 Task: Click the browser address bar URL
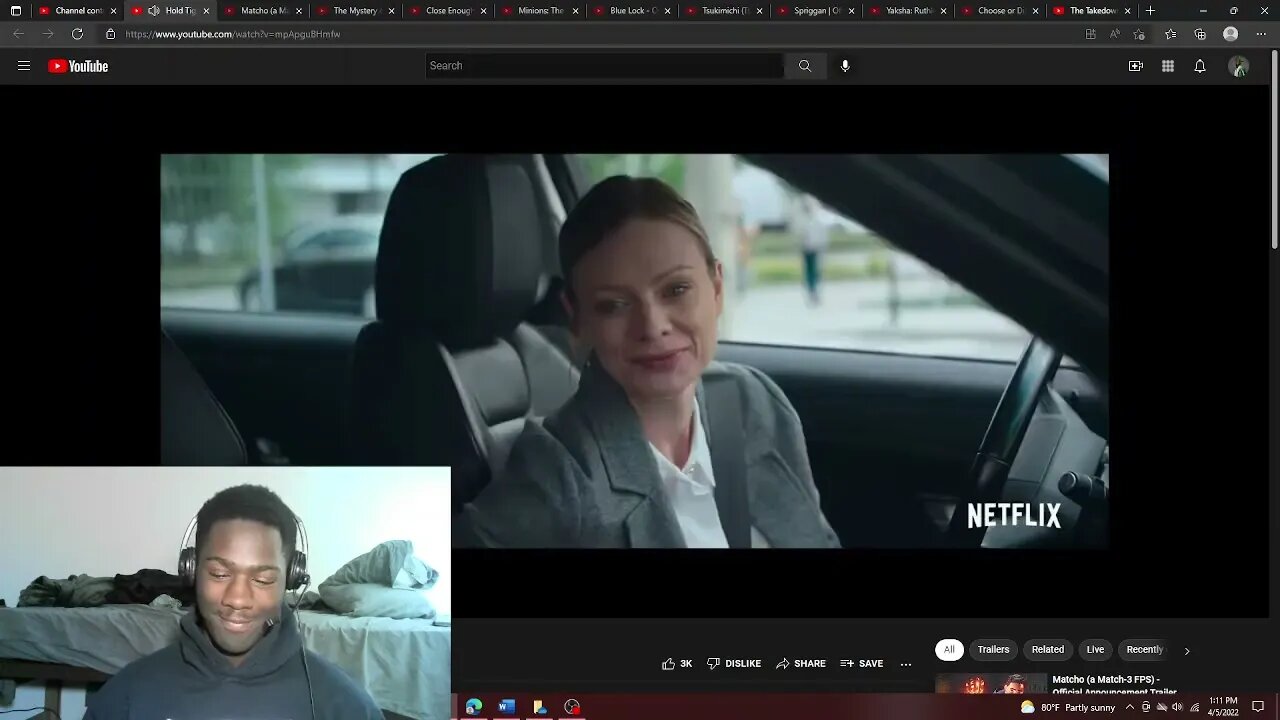tap(233, 34)
